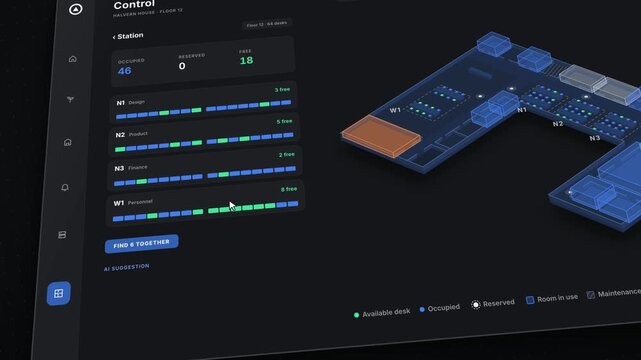Click the Halvern House Floor 12 subtitle
641x360 pixels.
pyautogui.click(x=148, y=13)
